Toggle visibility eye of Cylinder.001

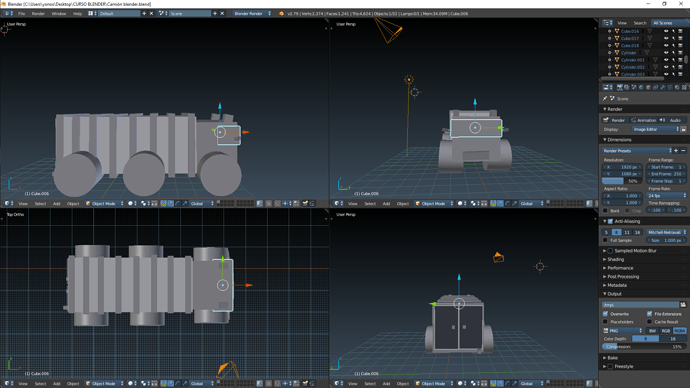tap(666, 60)
